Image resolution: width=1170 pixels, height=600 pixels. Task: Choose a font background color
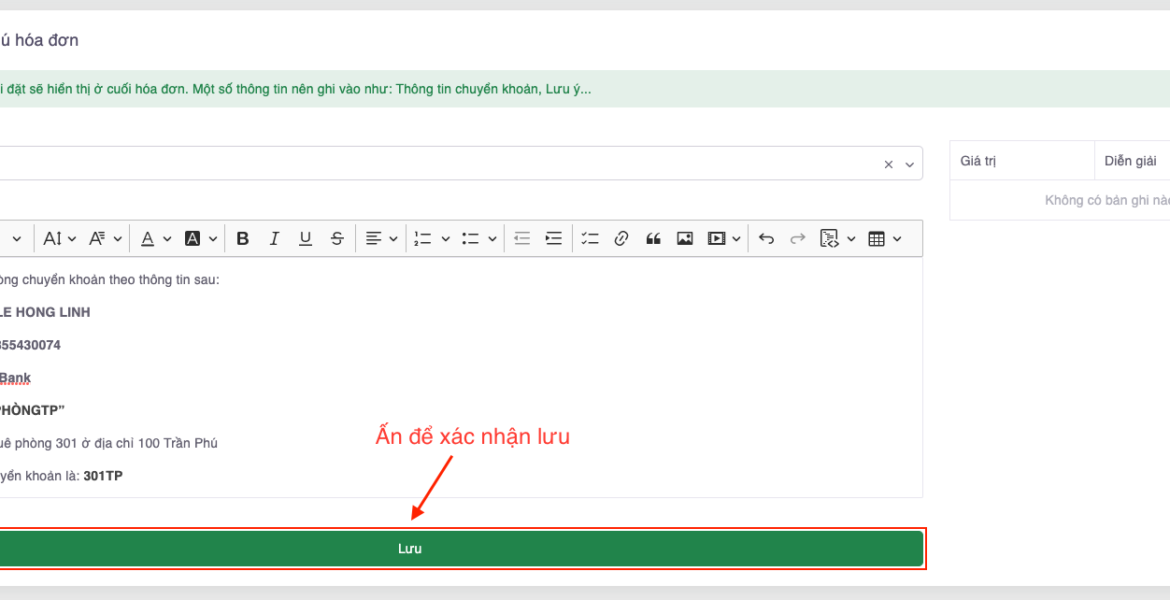pyautogui.click(x=200, y=239)
